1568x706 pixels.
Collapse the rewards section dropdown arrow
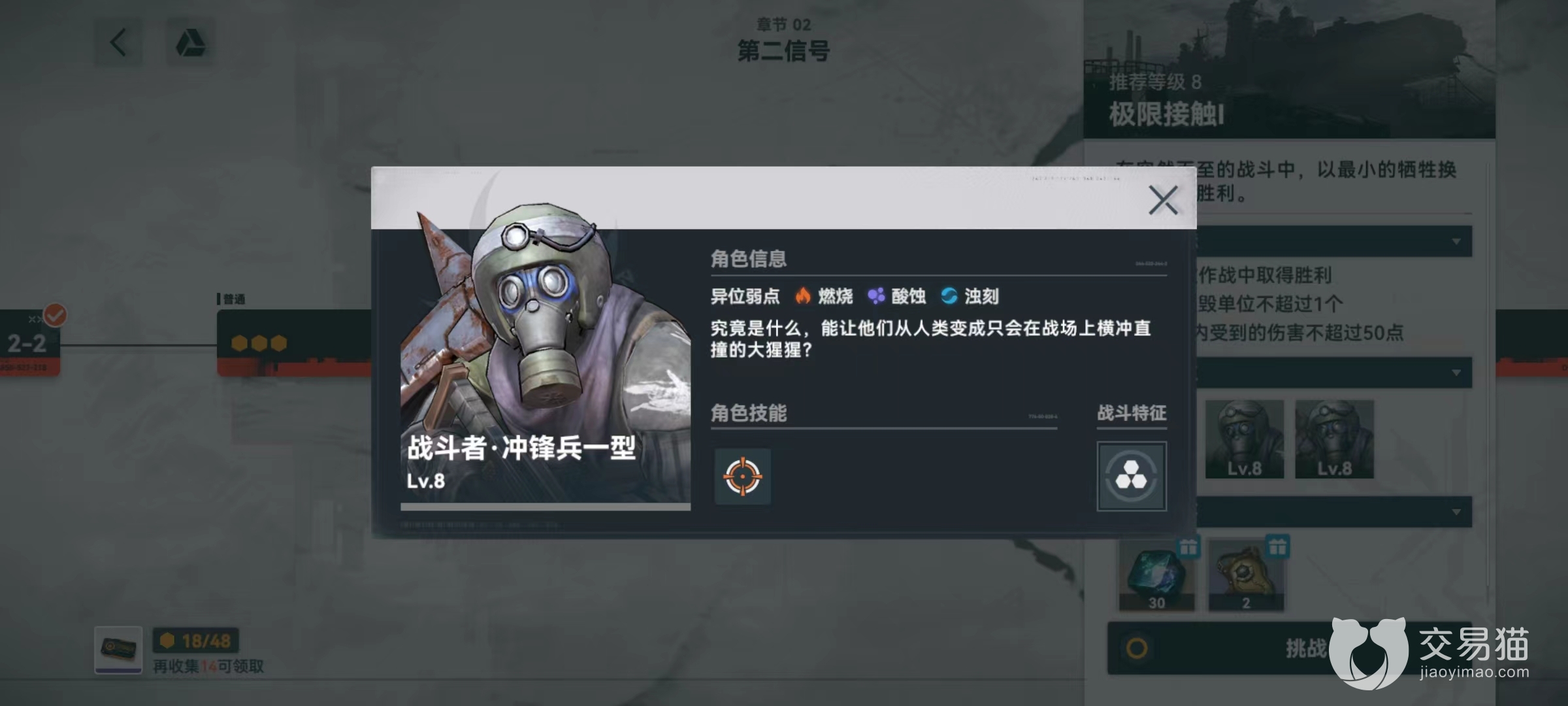[1456, 512]
